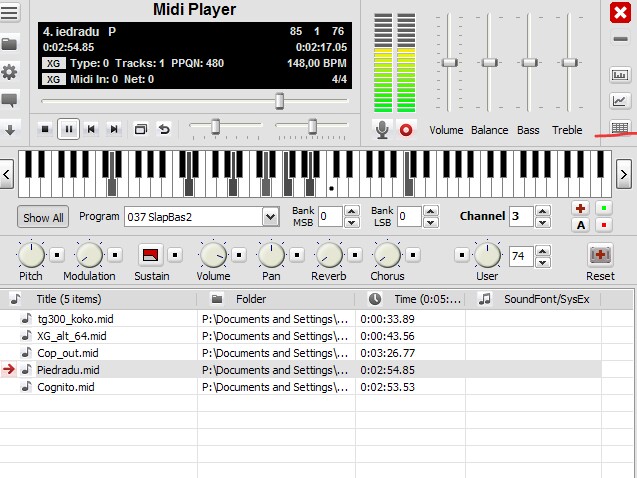637x478 pixels.
Task: Click the Reset controllers icon
Action: (600, 255)
